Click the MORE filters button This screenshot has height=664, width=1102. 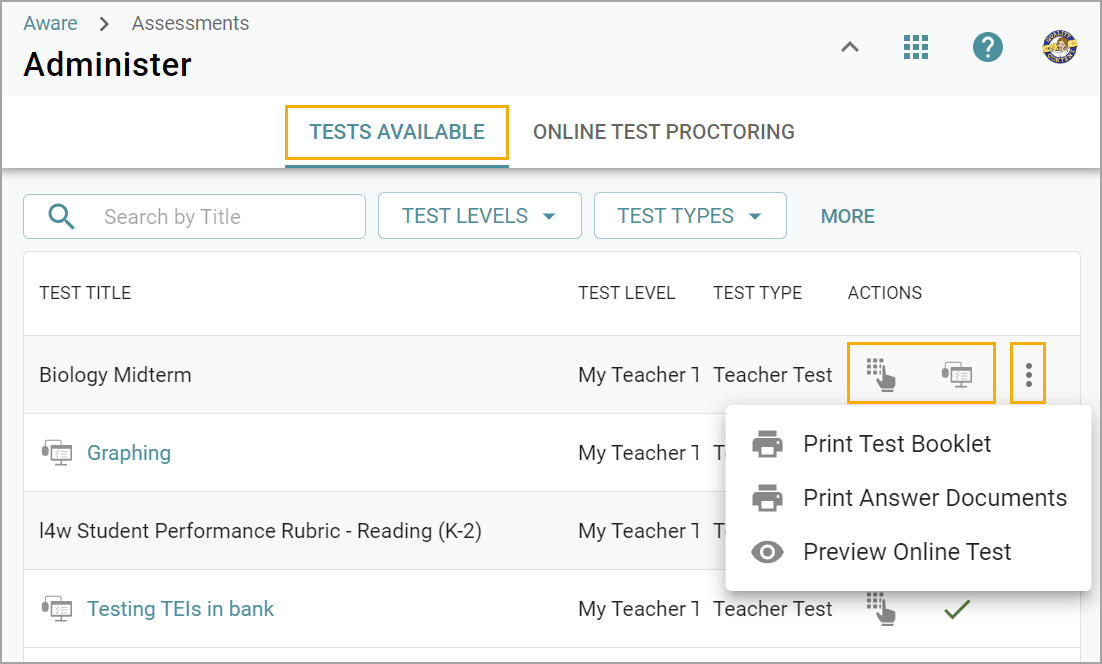tap(848, 216)
